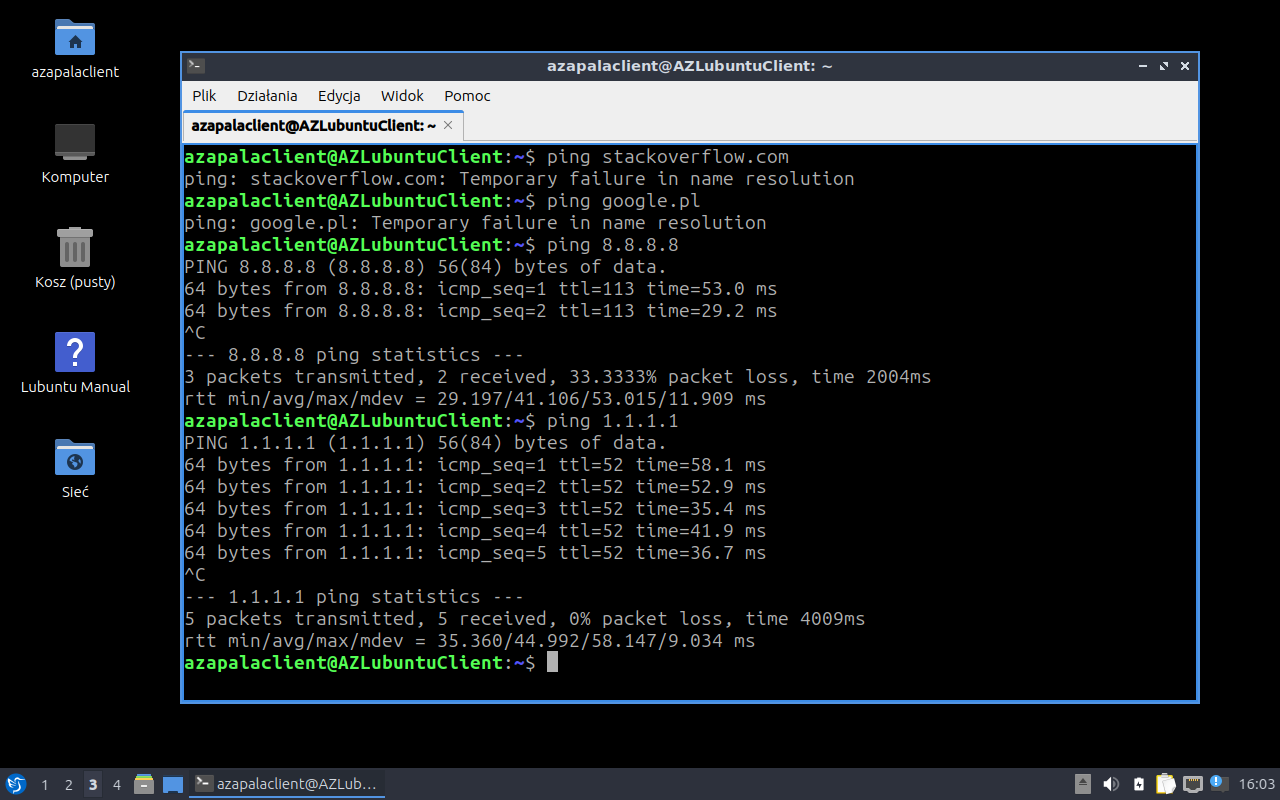This screenshot has width=1280, height=800.
Task: Click the battery/power tray icon
Action: (x=1139, y=784)
